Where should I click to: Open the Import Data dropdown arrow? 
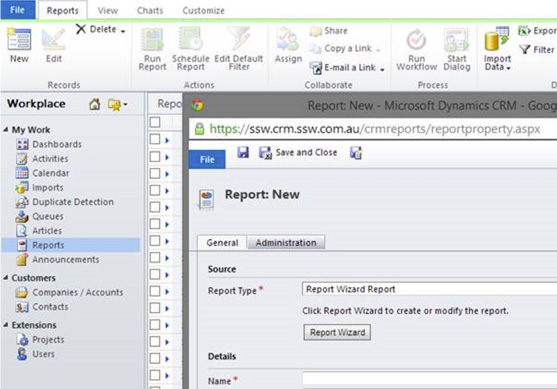tap(508, 68)
